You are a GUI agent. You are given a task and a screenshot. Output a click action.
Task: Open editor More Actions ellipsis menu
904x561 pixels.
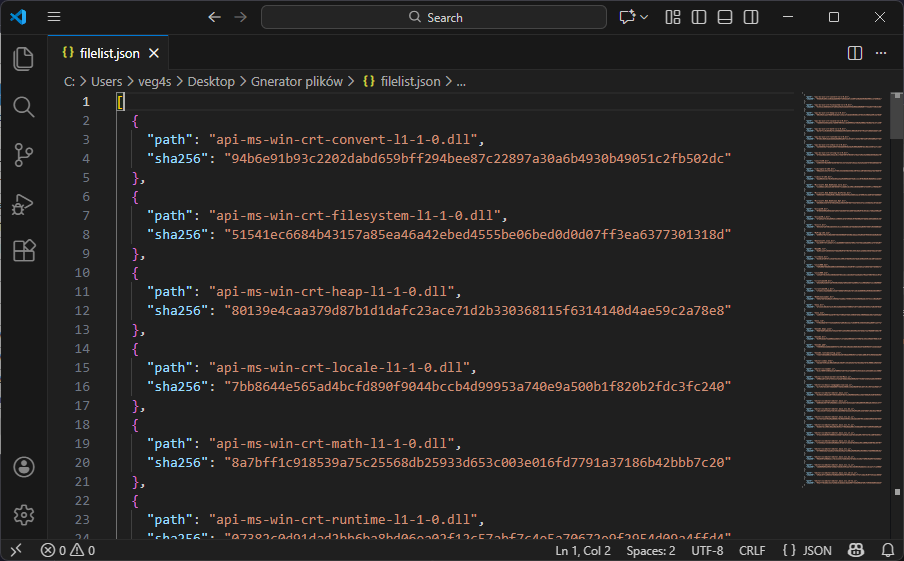point(881,53)
